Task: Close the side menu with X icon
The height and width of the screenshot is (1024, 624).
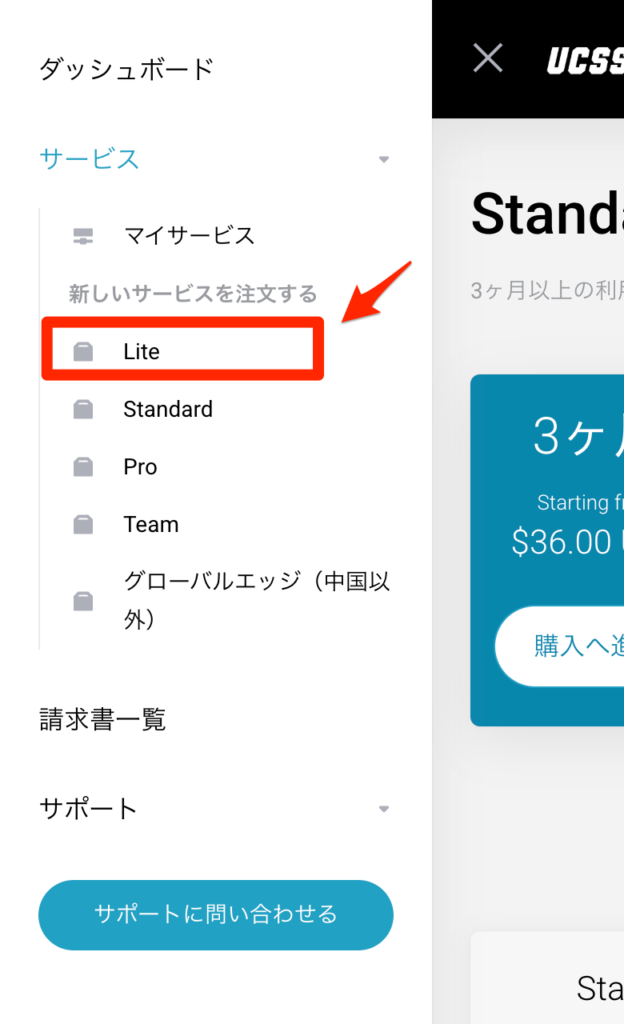Action: (x=488, y=58)
